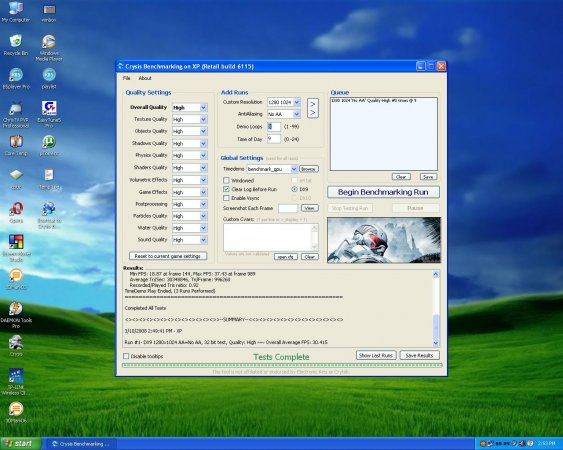Image resolution: width=563 pixels, height=450 pixels.
Task: Check Disable tooltips option
Action: 126,356
